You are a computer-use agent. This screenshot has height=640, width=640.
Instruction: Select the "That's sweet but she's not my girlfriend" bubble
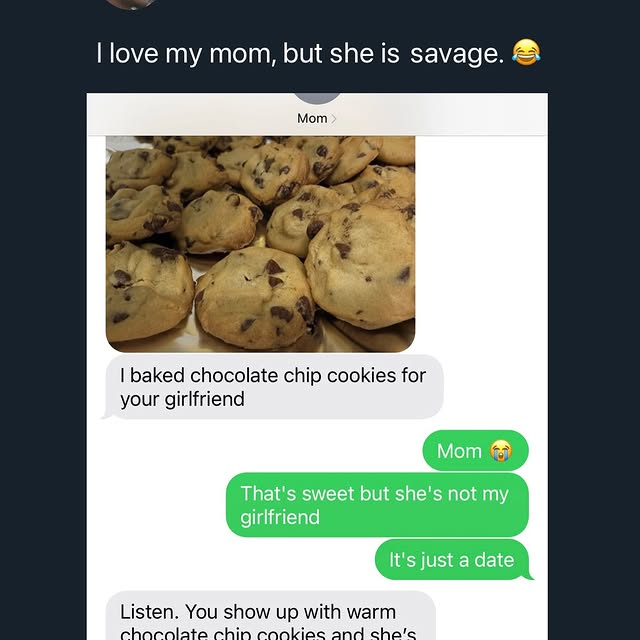[376, 505]
